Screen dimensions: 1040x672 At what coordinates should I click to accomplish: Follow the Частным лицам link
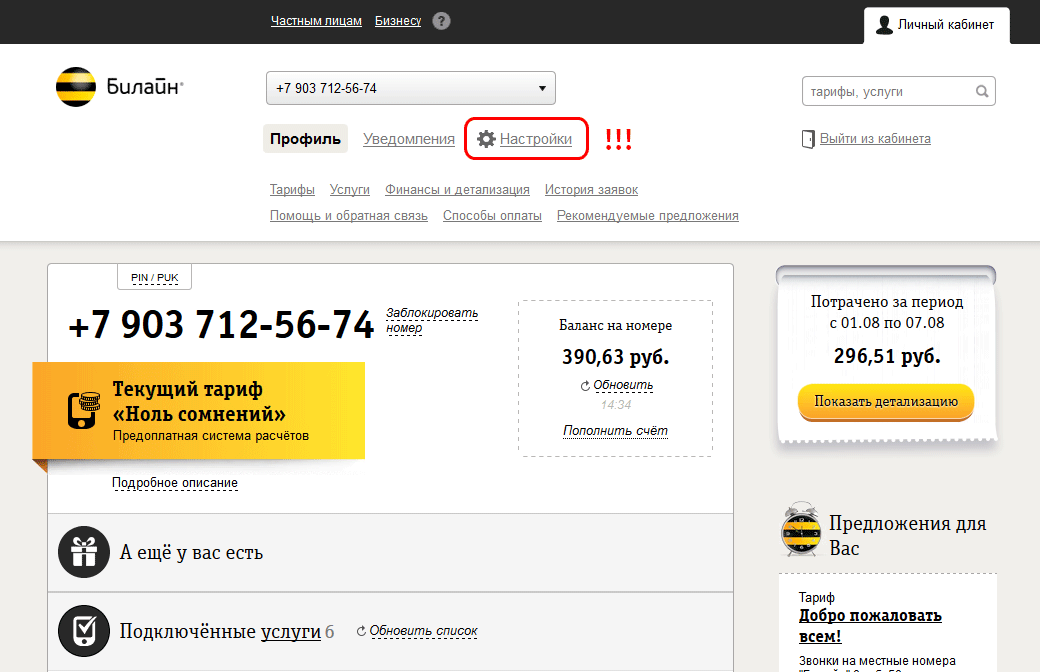(x=316, y=21)
